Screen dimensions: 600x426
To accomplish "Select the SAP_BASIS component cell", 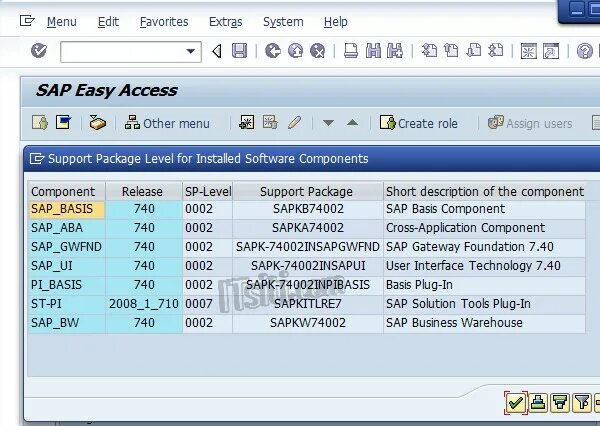I will 67,209.
